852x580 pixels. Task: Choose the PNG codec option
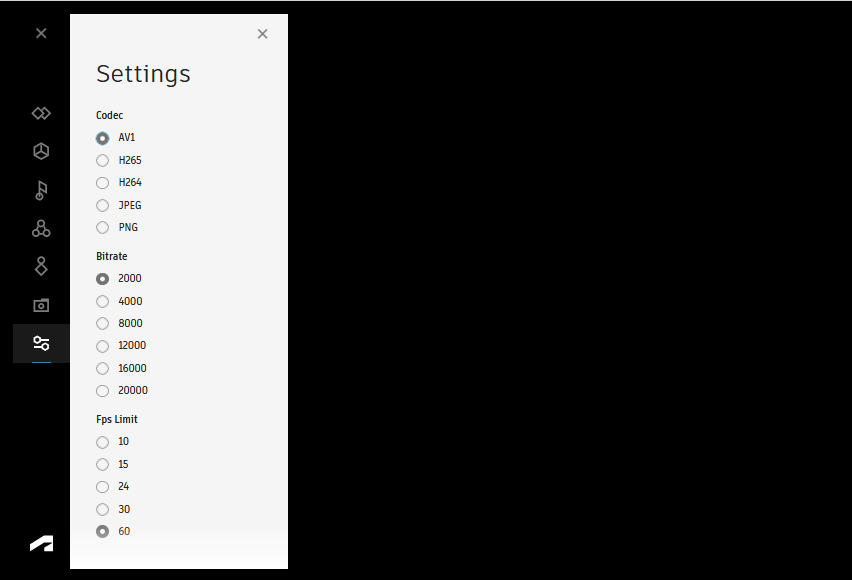[103, 228]
